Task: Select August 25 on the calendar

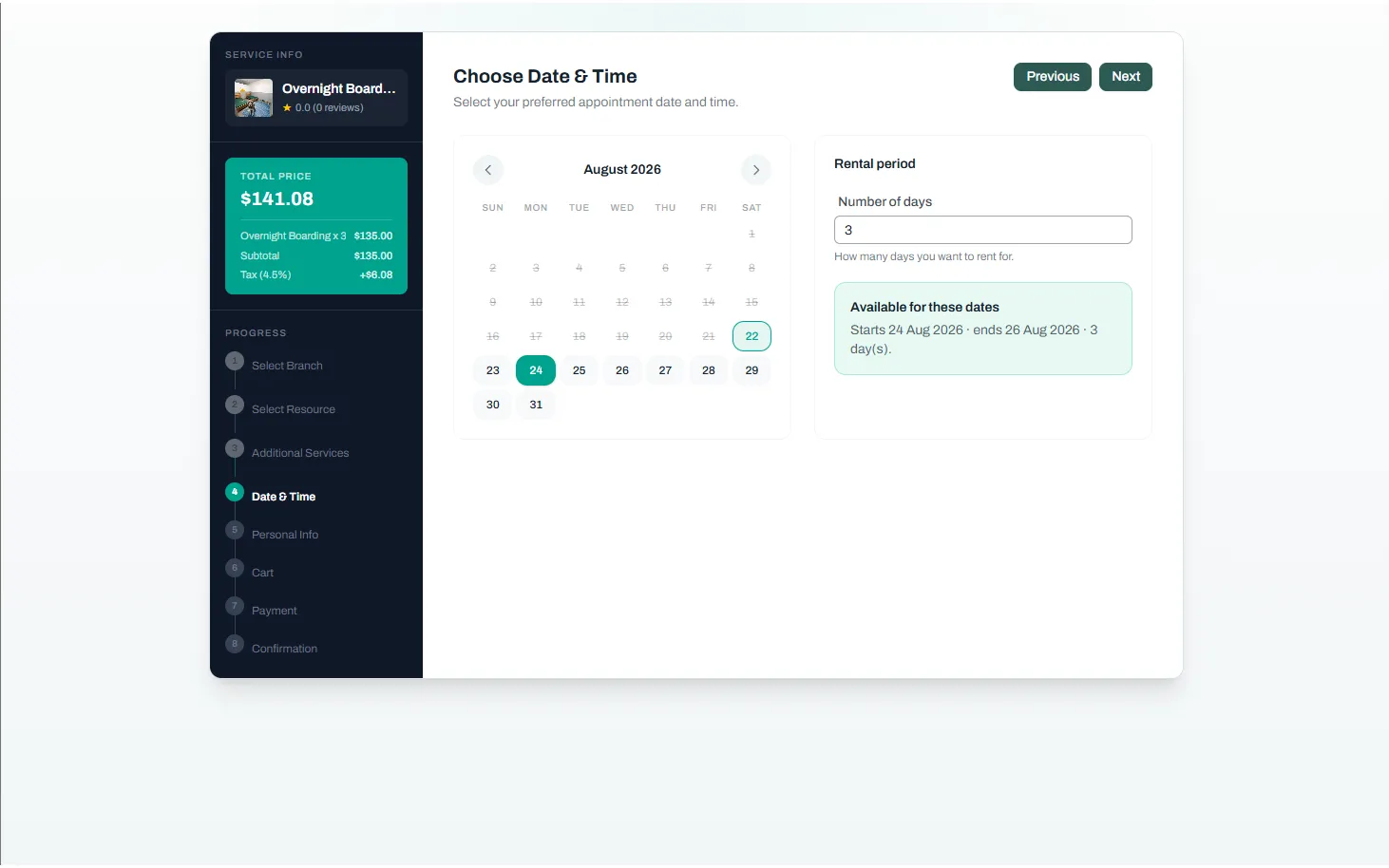Action: [x=579, y=370]
